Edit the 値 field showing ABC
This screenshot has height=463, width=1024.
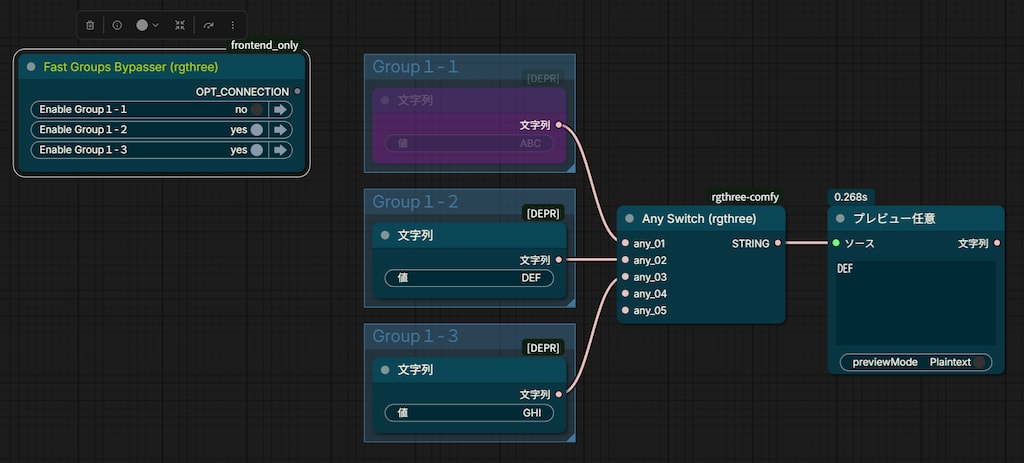[469, 144]
